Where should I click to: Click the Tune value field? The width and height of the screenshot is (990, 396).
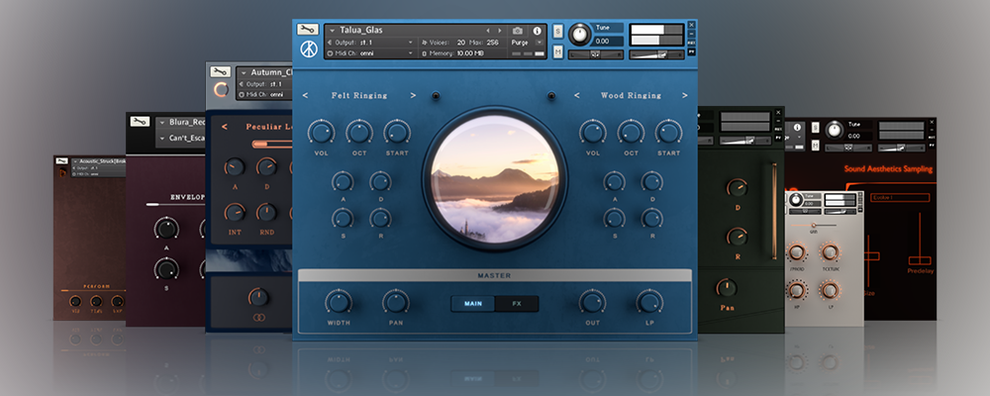coord(609,41)
